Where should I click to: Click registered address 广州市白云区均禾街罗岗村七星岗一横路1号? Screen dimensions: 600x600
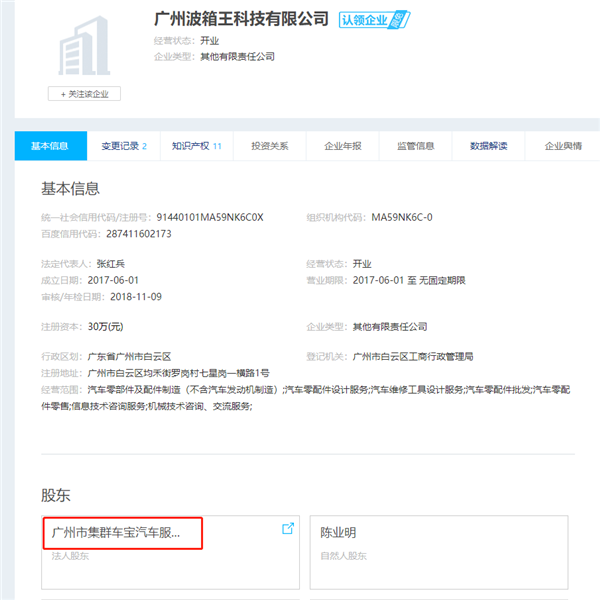coord(178,373)
